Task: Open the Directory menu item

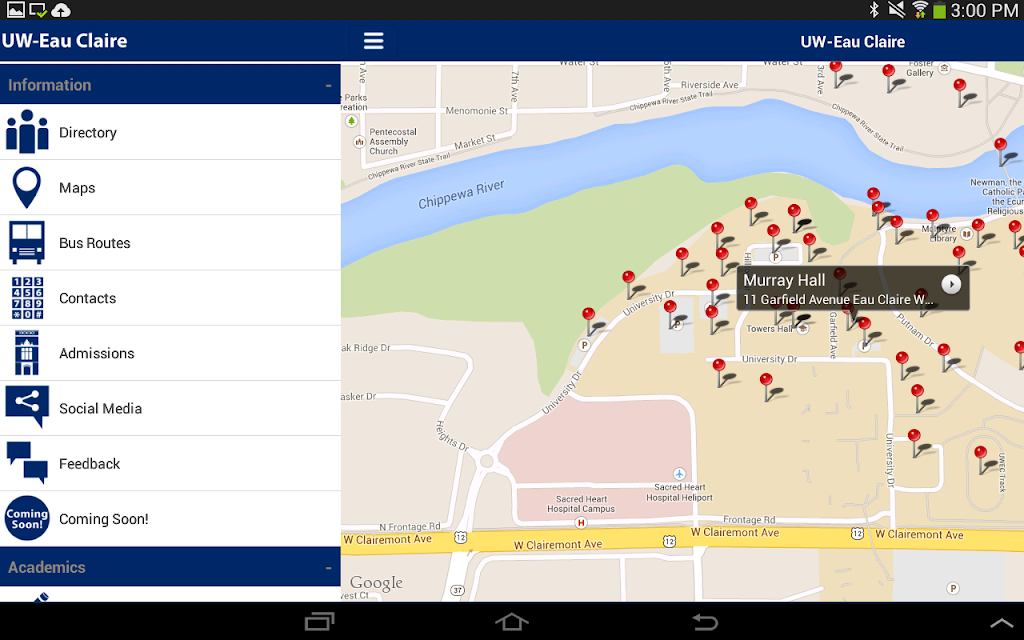Action: 170,132
